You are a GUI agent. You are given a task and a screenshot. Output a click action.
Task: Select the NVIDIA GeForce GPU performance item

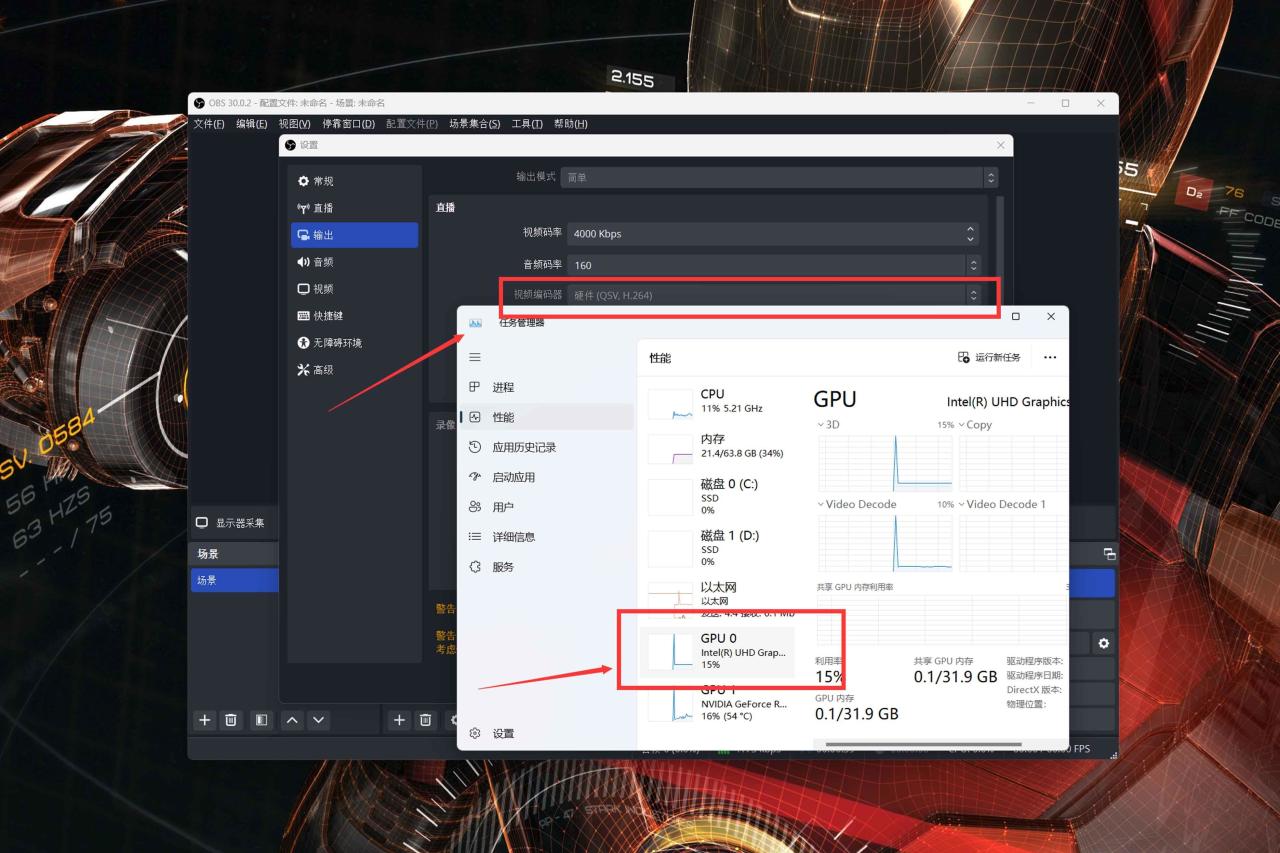click(x=718, y=702)
